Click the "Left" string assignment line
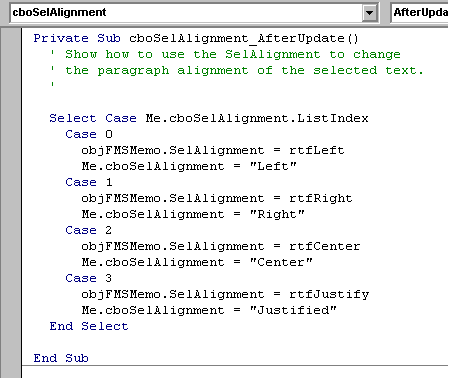The height and width of the screenshot is (378, 449). (189, 166)
